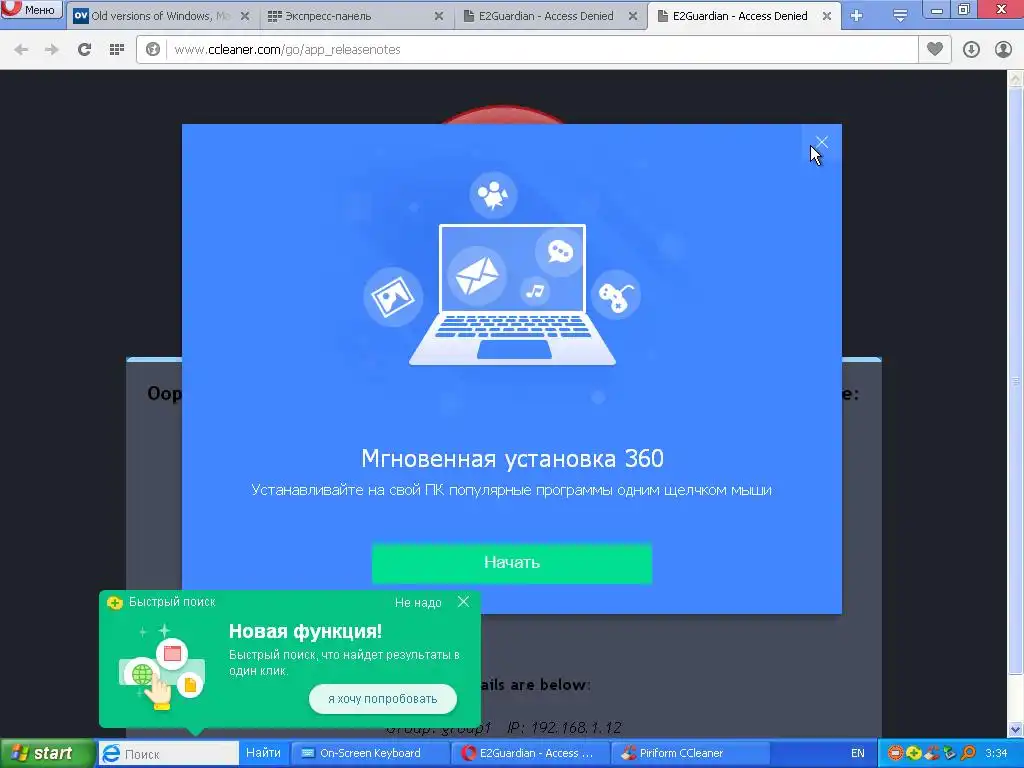1024x768 pixels.
Task: Click the network computer tray icon
Action: pyautogui.click(x=950, y=753)
